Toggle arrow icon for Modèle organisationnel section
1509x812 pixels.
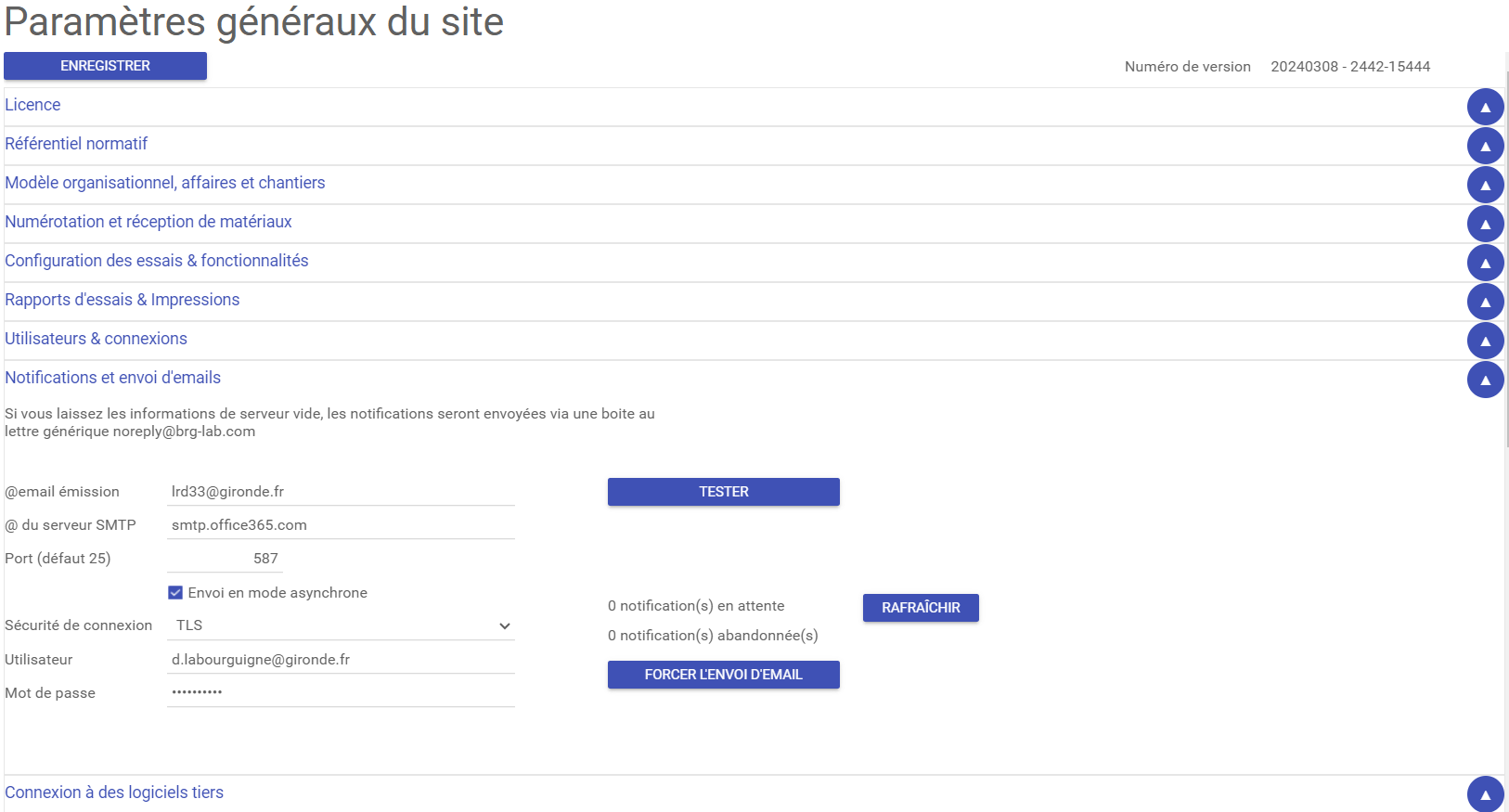(x=1485, y=185)
